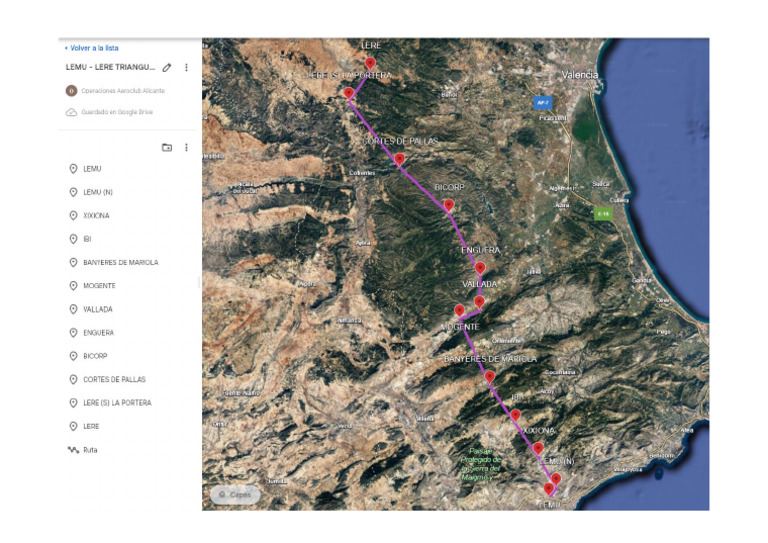The width and height of the screenshot is (768, 543).
Task: Click the LERE (S) LA PORTERA map pin
Action: tap(349, 93)
